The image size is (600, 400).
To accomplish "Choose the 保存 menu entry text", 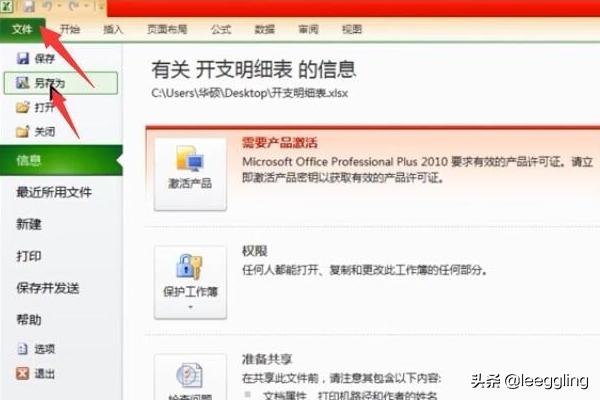I will [45, 59].
